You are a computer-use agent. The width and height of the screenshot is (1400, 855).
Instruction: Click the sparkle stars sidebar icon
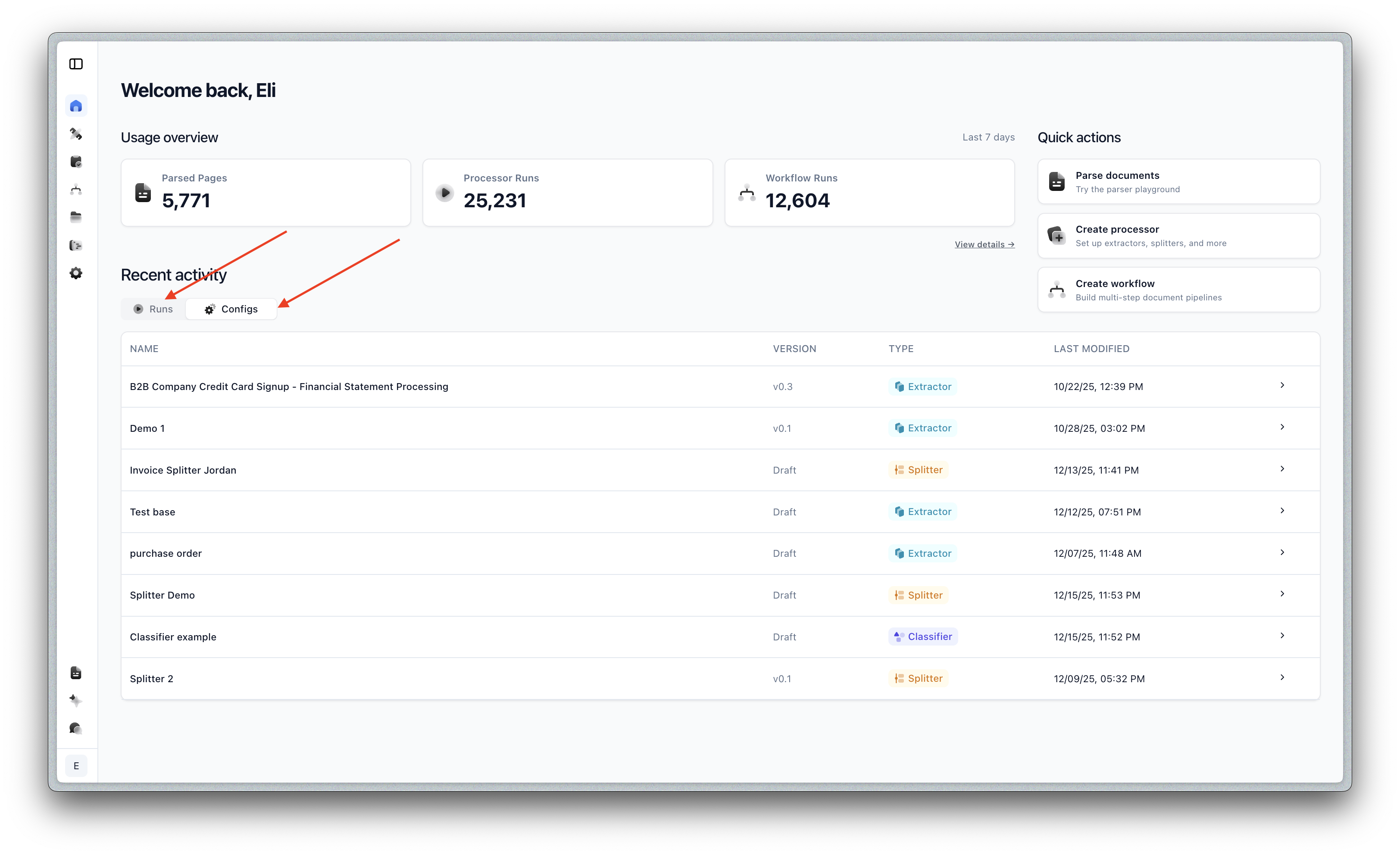[x=76, y=700]
